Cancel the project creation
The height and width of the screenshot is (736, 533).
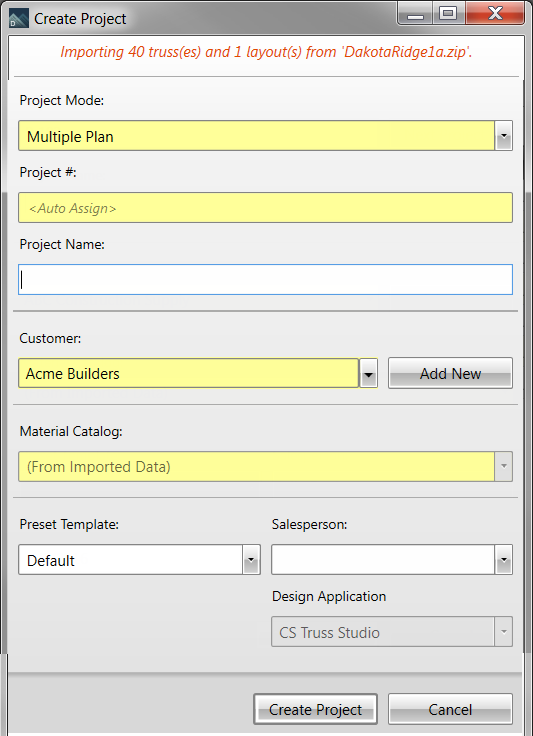pyautogui.click(x=450, y=709)
